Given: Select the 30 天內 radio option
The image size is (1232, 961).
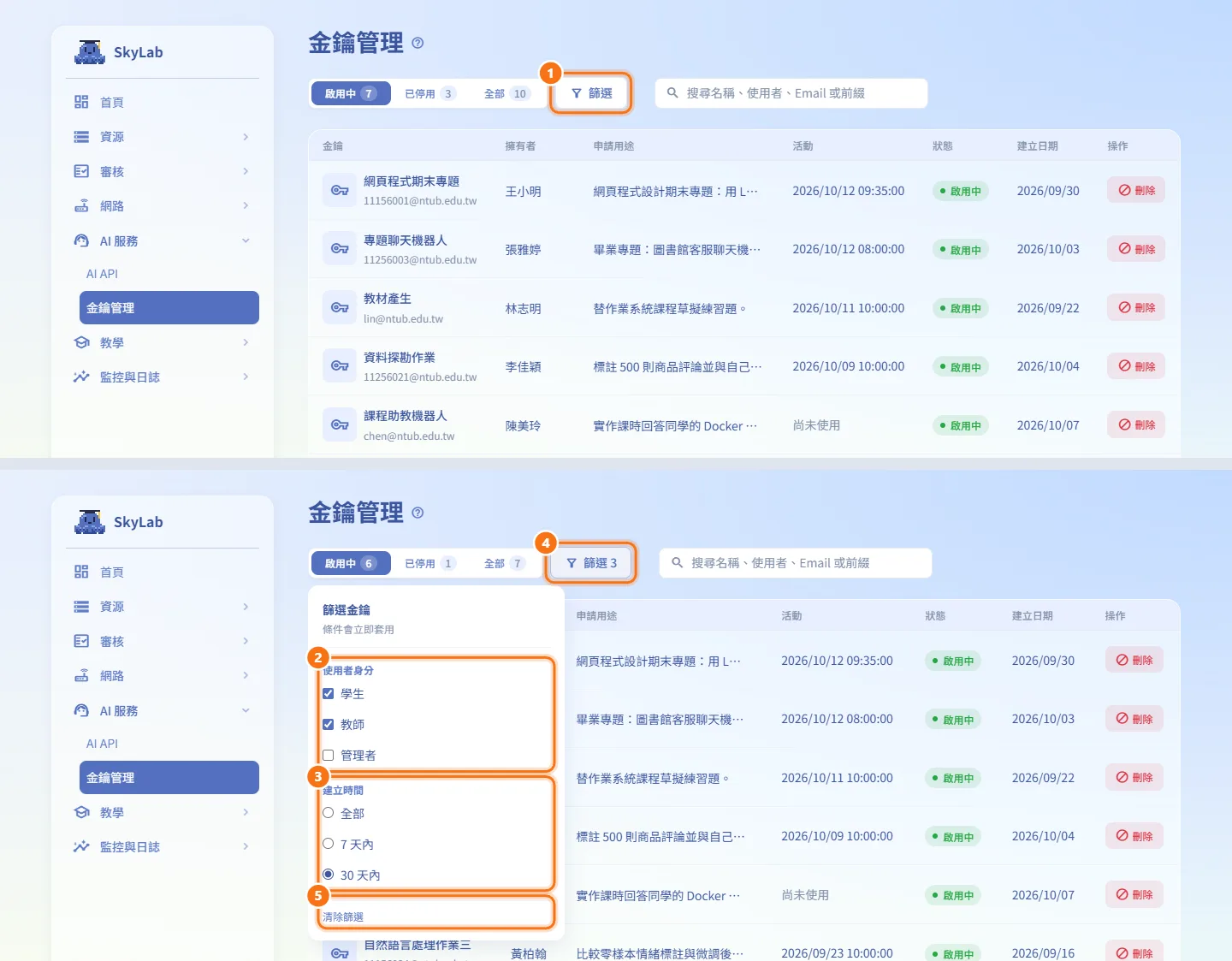Looking at the screenshot, I should pyautogui.click(x=328, y=875).
